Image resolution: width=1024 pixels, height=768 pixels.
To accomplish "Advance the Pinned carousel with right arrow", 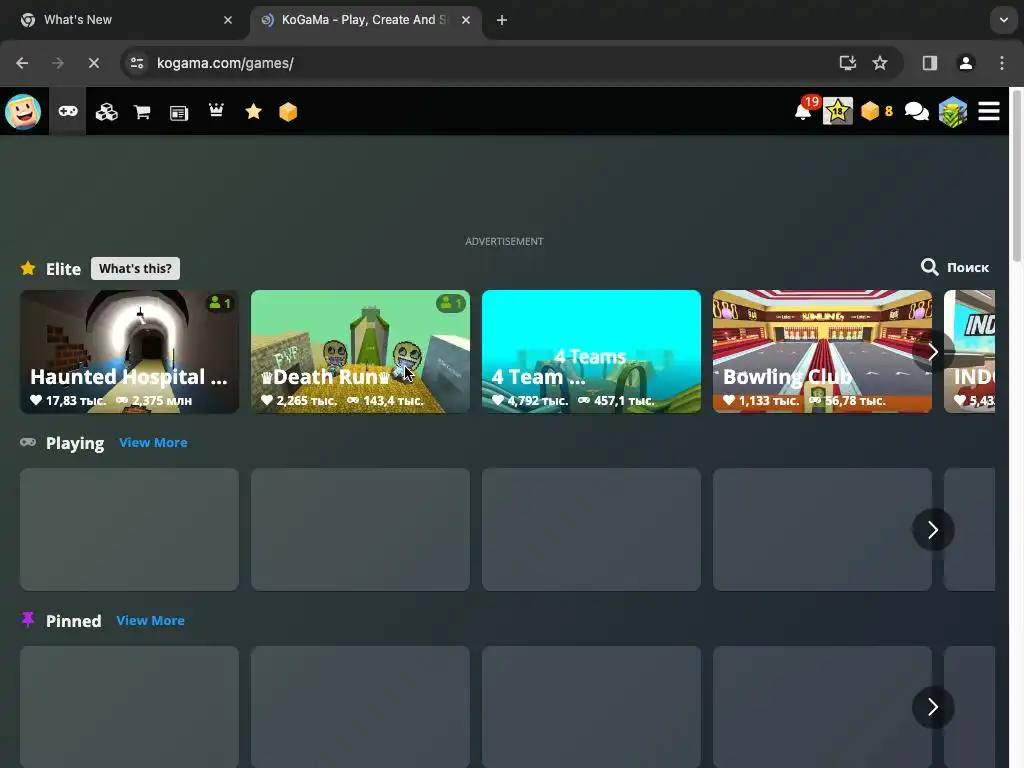I will 933,707.
